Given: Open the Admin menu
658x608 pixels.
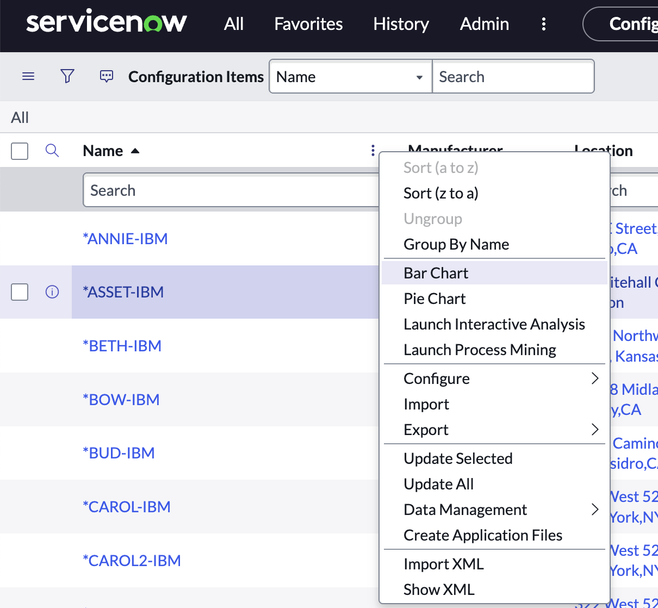Looking at the screenshot, I should [484, 24].
